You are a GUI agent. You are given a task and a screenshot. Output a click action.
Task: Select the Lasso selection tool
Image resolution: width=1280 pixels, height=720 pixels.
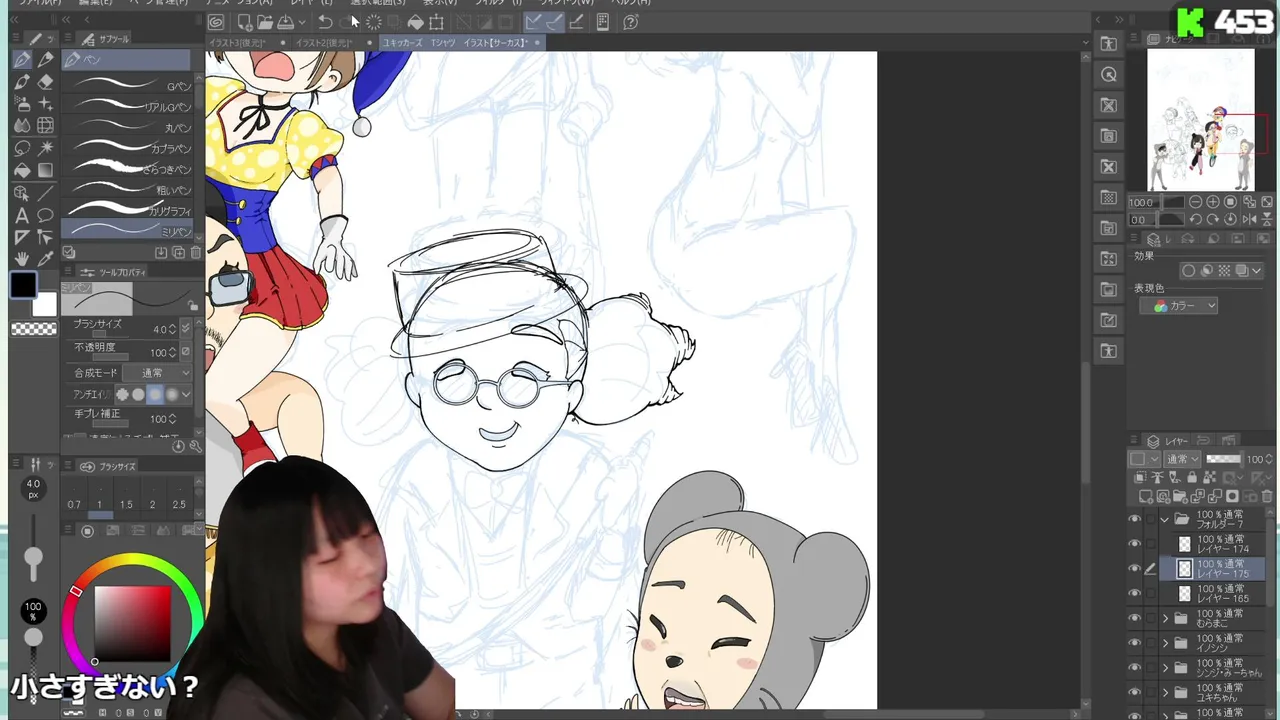(x=22, y=148)
